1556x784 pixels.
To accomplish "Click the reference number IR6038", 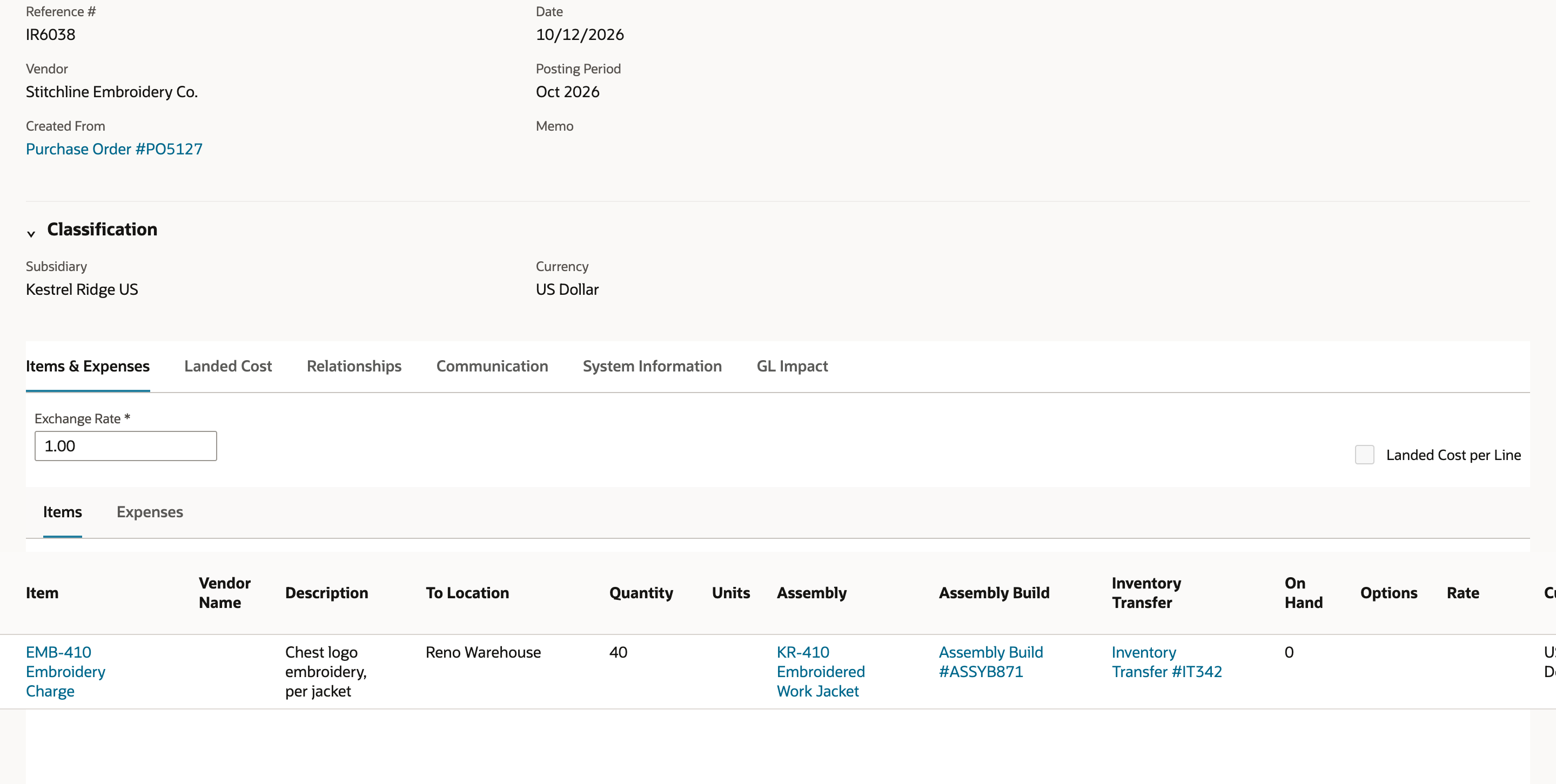I will point(51,35).
